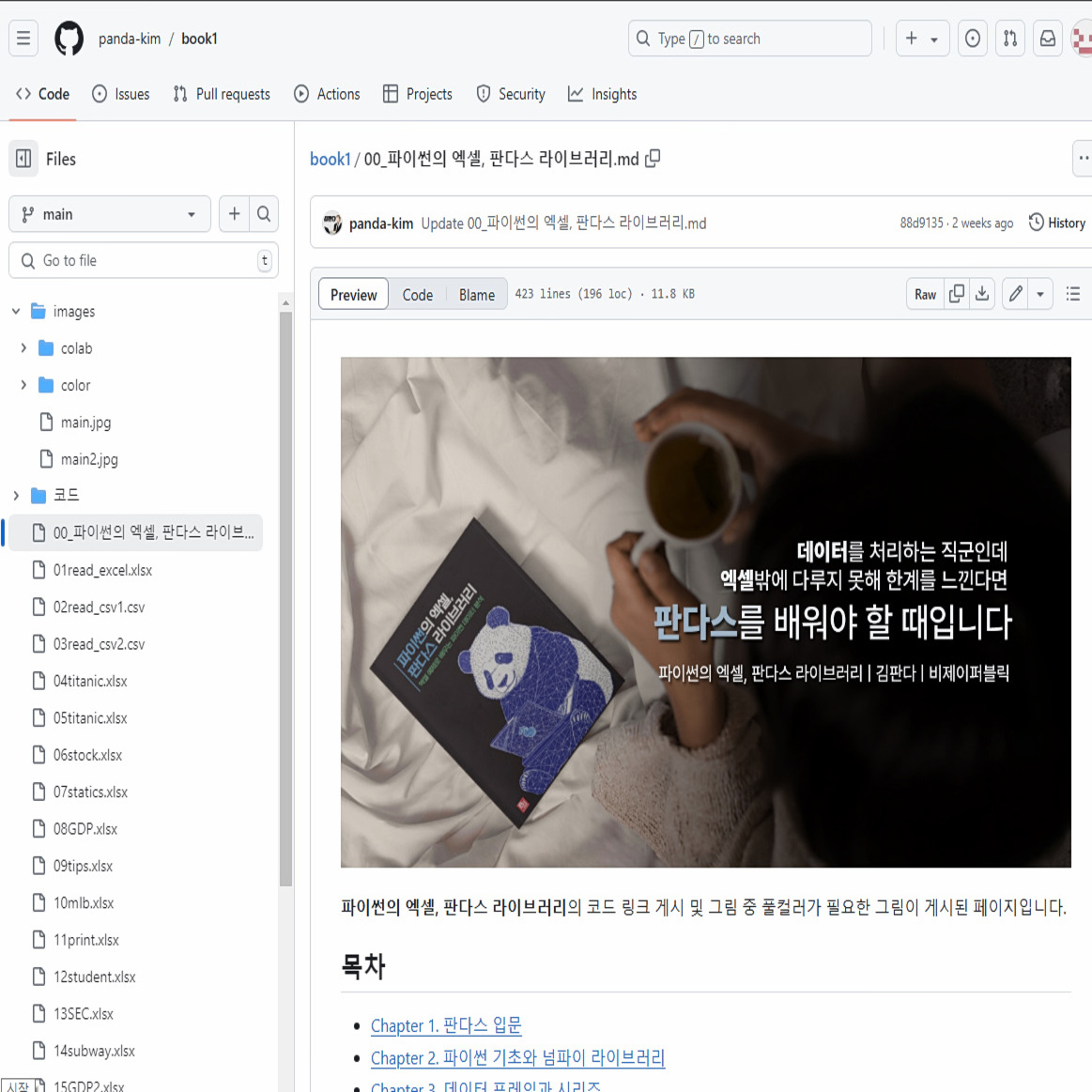Screen dimensions: 1092x1092
Task: Copy the file path to clipboard
Action: click(653, 159)
